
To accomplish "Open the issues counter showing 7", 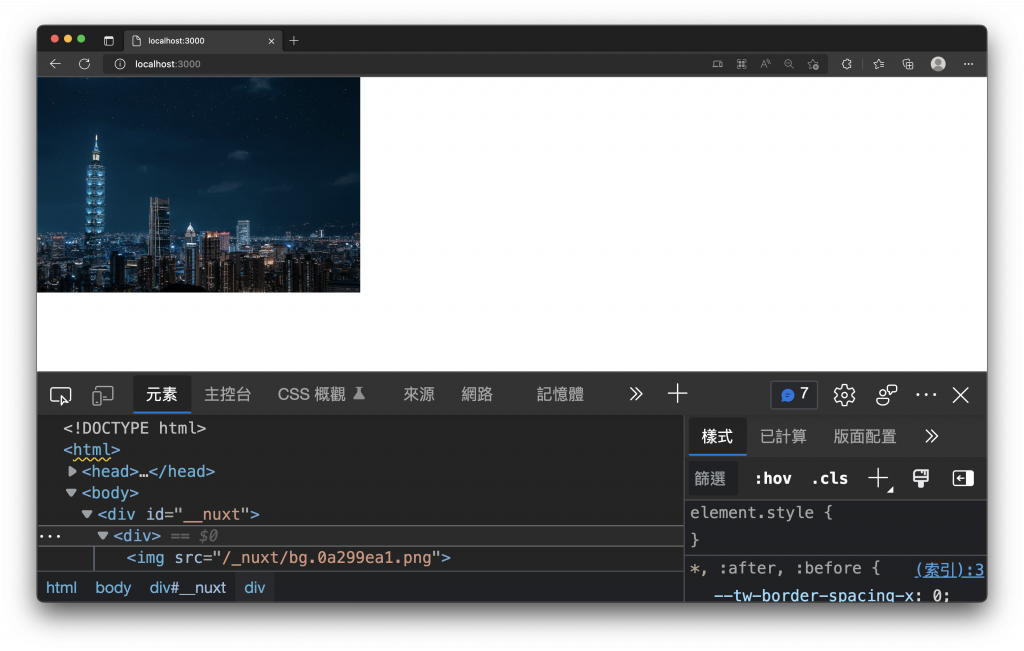I will [x=794, y=395].
